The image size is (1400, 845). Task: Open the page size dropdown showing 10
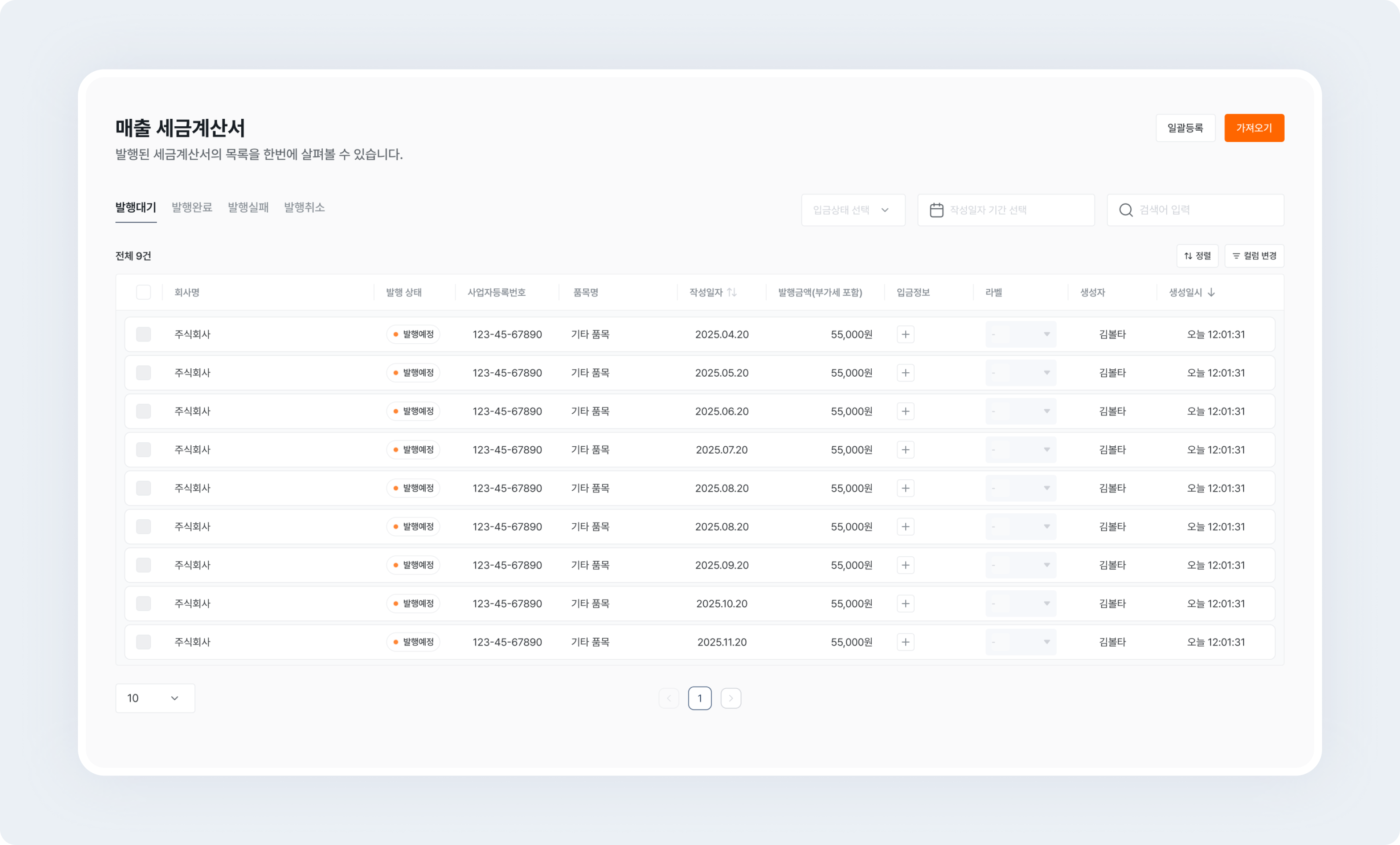pos(155,698)
